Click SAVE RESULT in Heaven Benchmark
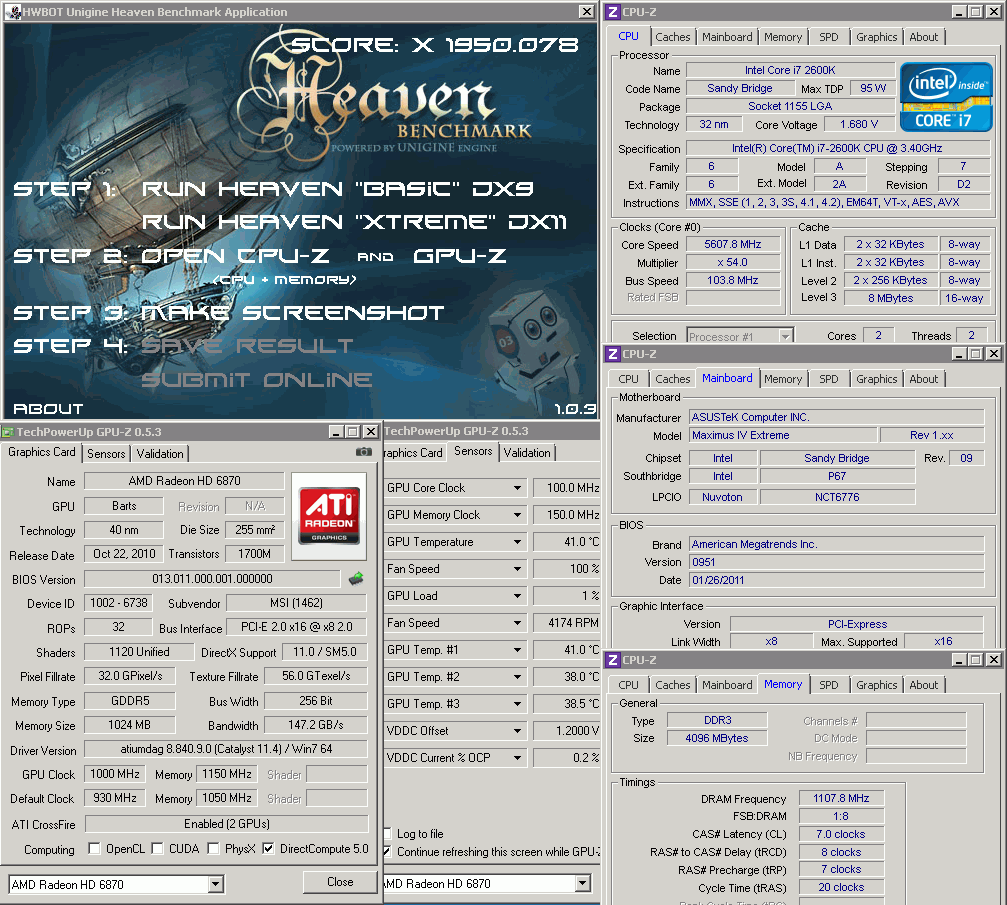Viewport: 1007px width, 905px height. point(247,346)
